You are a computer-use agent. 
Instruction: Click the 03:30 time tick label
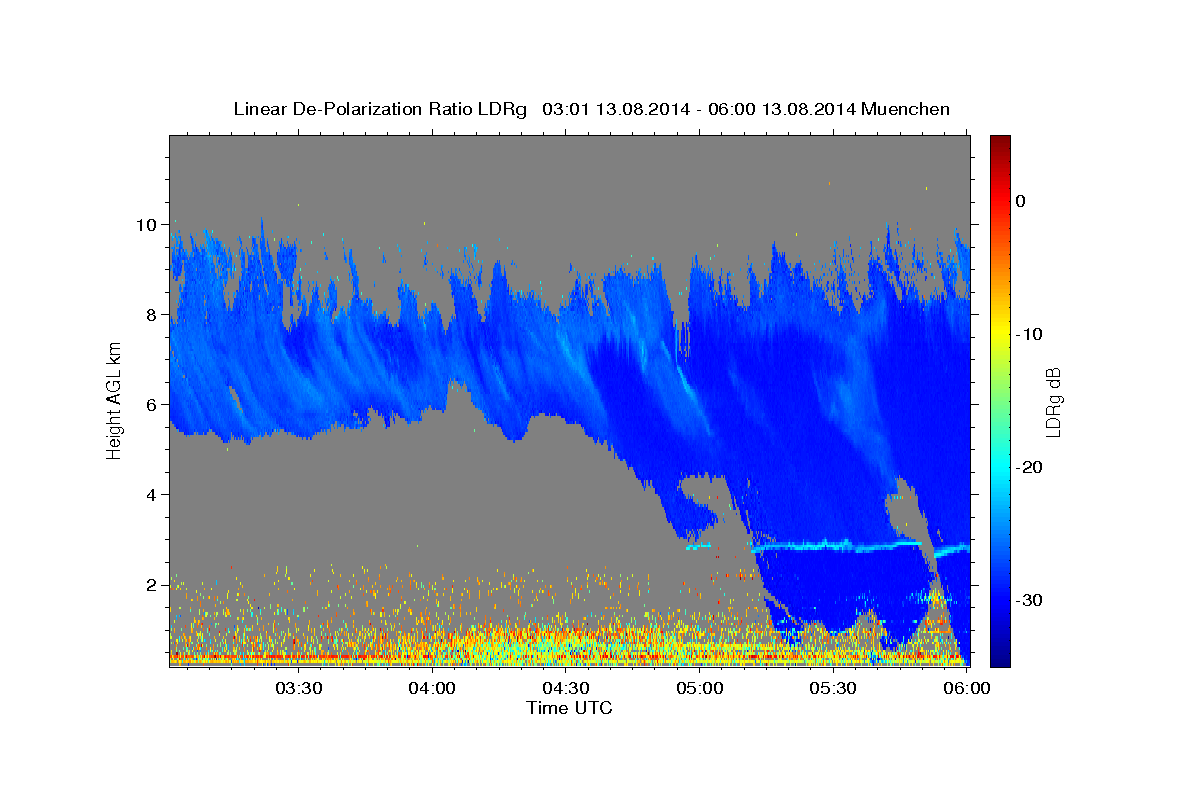[298, 688]
